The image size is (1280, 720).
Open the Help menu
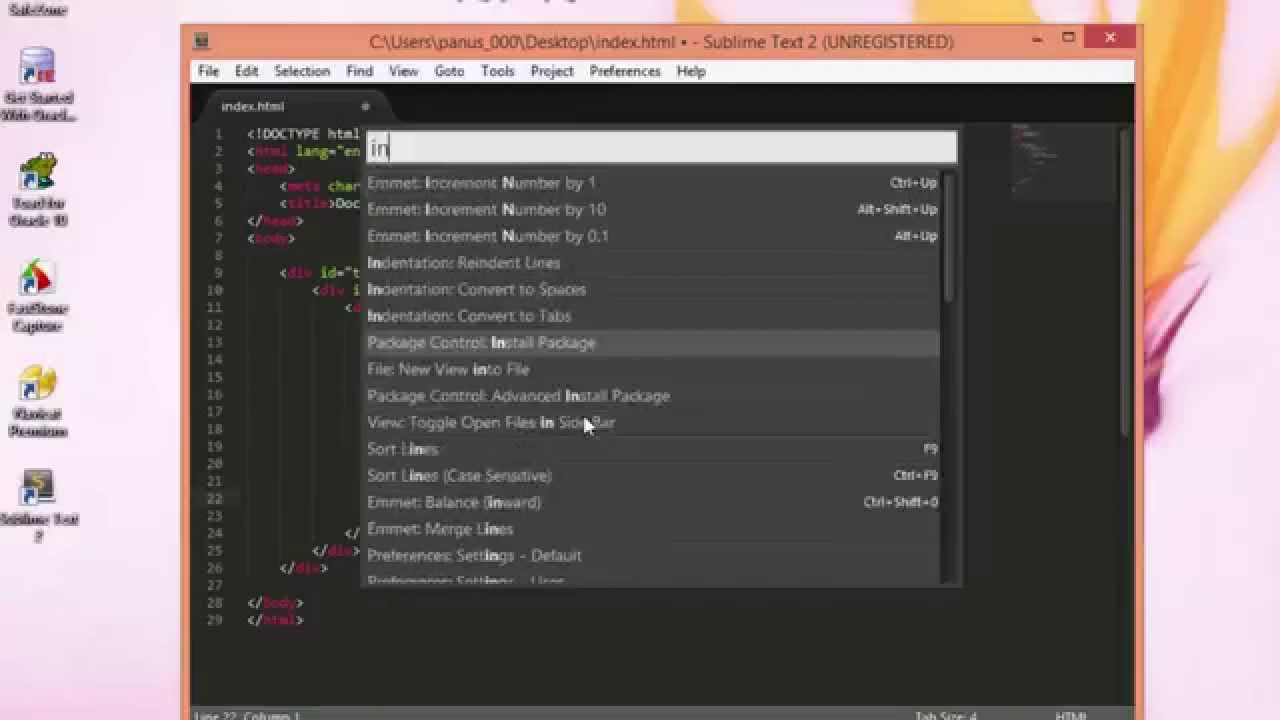691,71
